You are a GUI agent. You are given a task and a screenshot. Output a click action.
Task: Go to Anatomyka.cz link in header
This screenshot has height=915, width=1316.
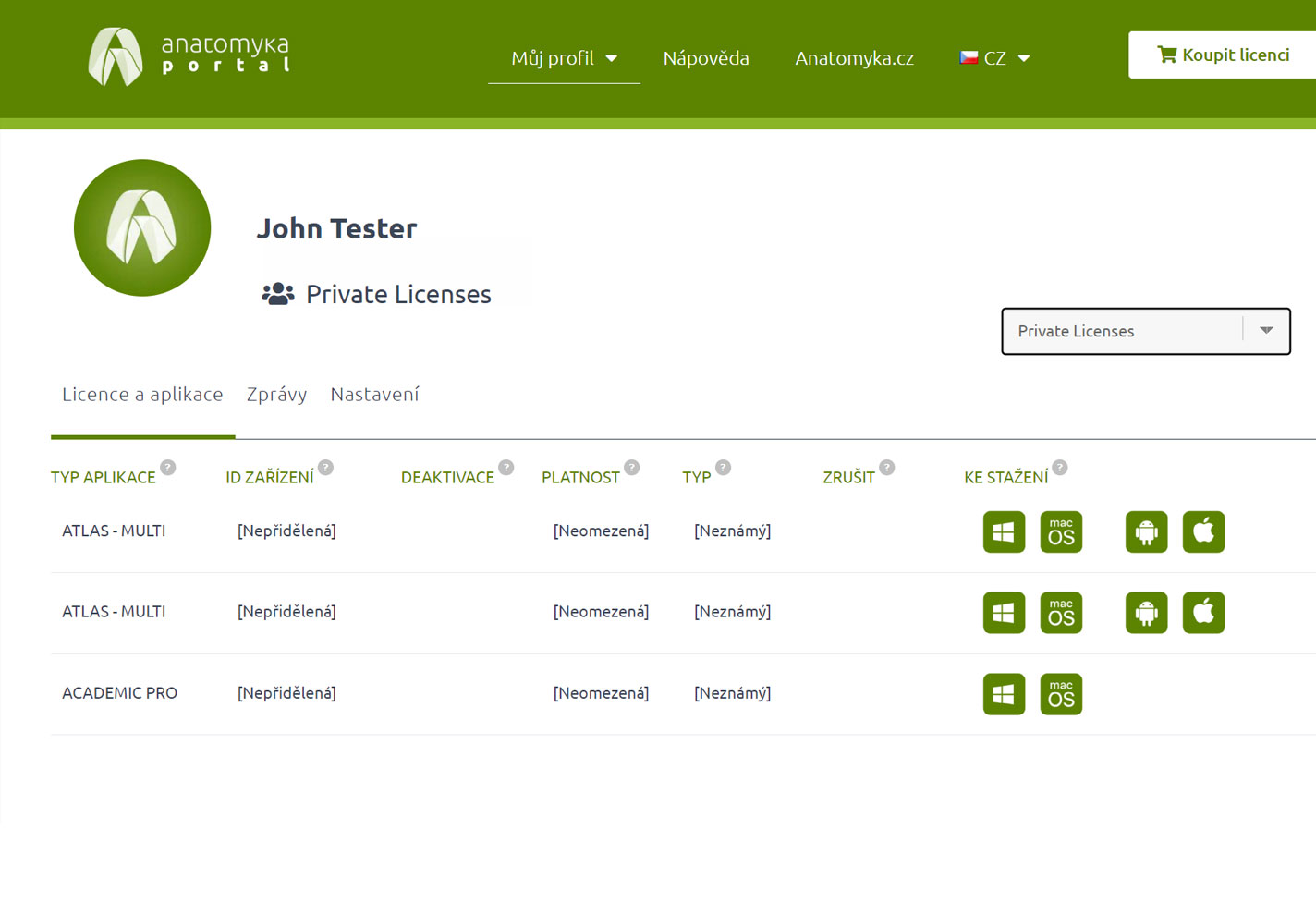point(854,58)
